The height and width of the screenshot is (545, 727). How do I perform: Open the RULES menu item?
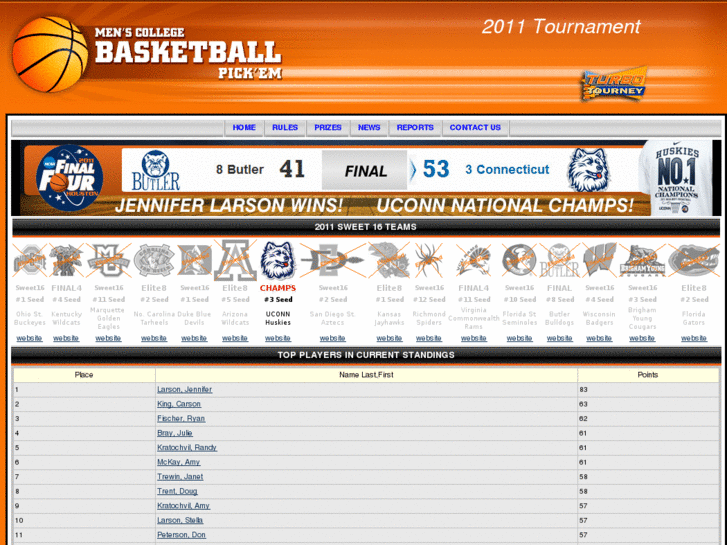tap(285, 128)
